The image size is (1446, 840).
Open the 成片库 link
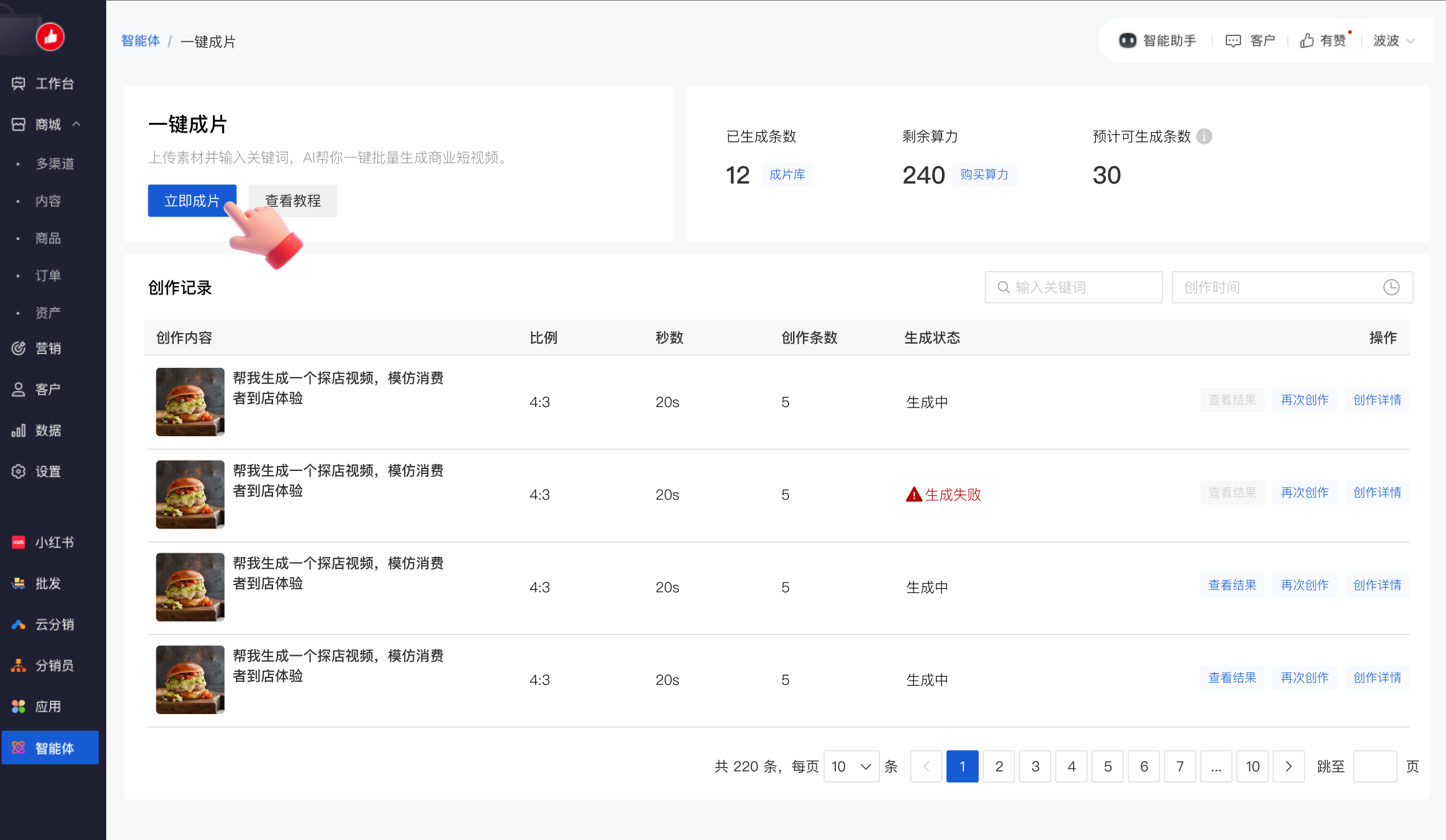tap(787, 175)
